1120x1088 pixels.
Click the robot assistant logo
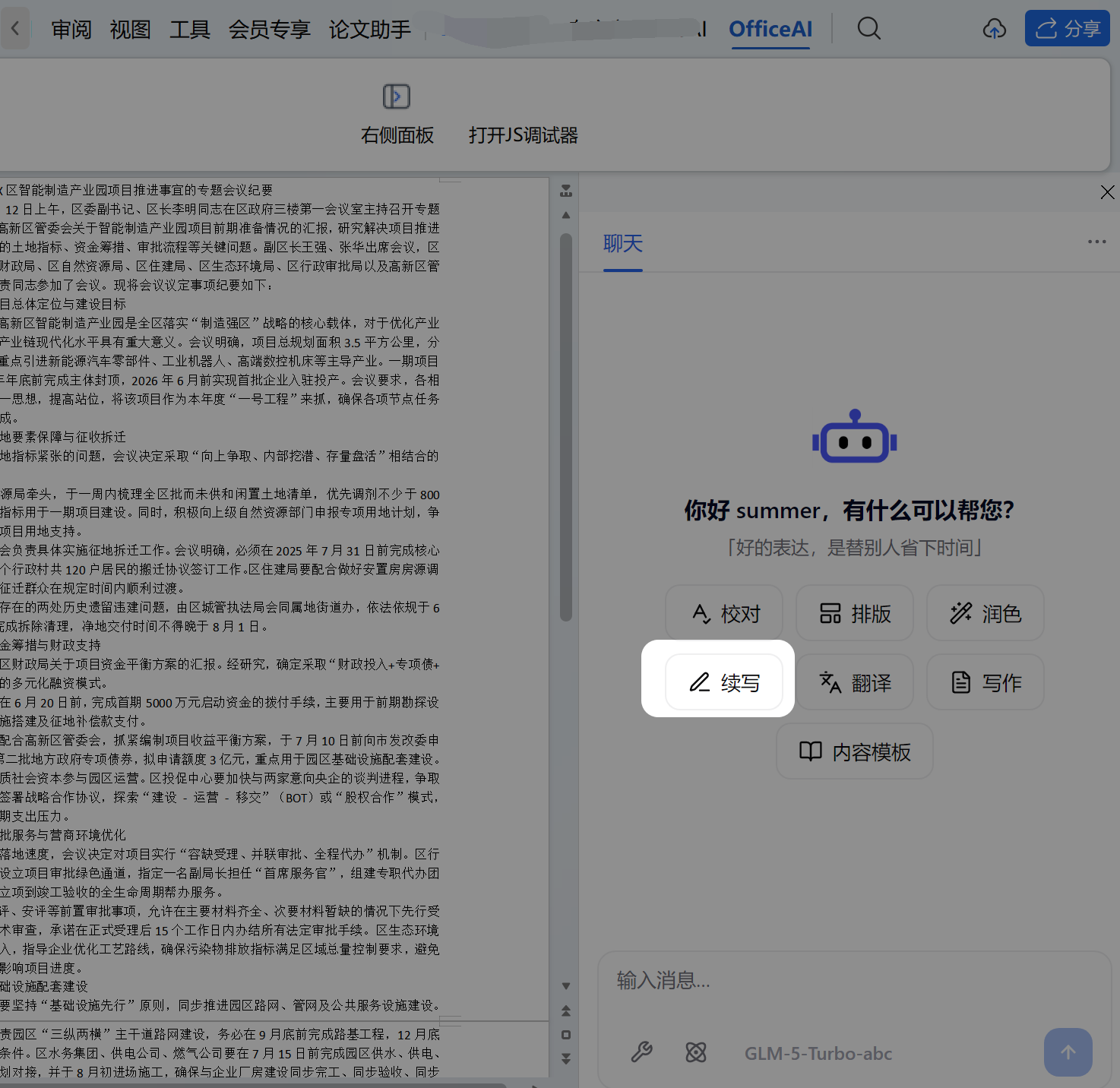pos(855,436)
